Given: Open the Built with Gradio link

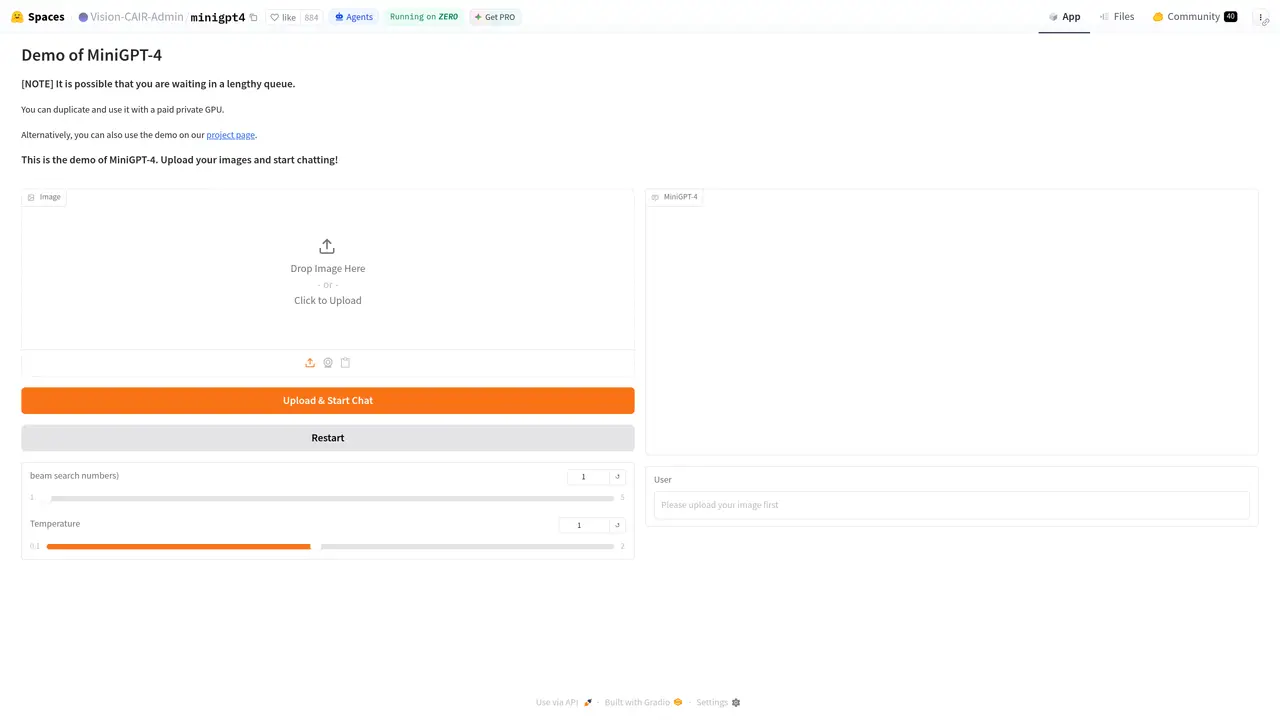Looking at the screenshot, I should click(643, 703).
